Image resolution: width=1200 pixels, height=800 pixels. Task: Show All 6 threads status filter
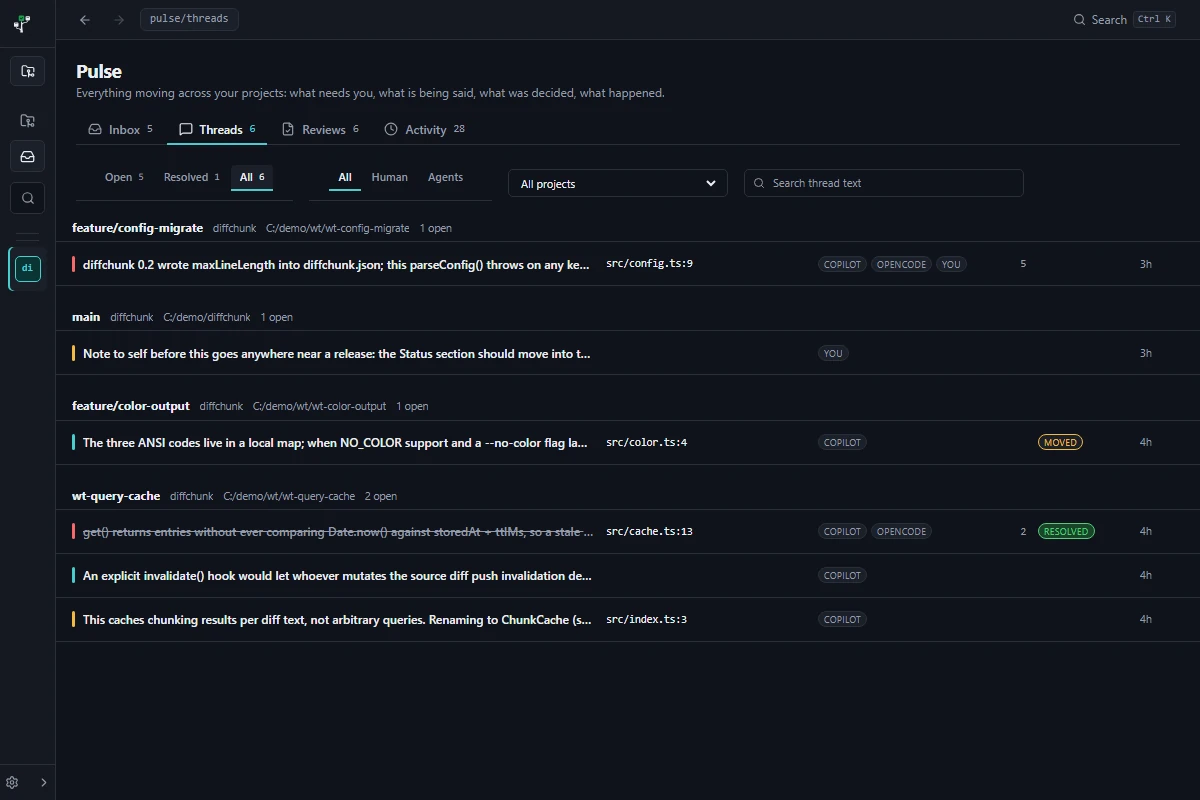tap(252, 177)
